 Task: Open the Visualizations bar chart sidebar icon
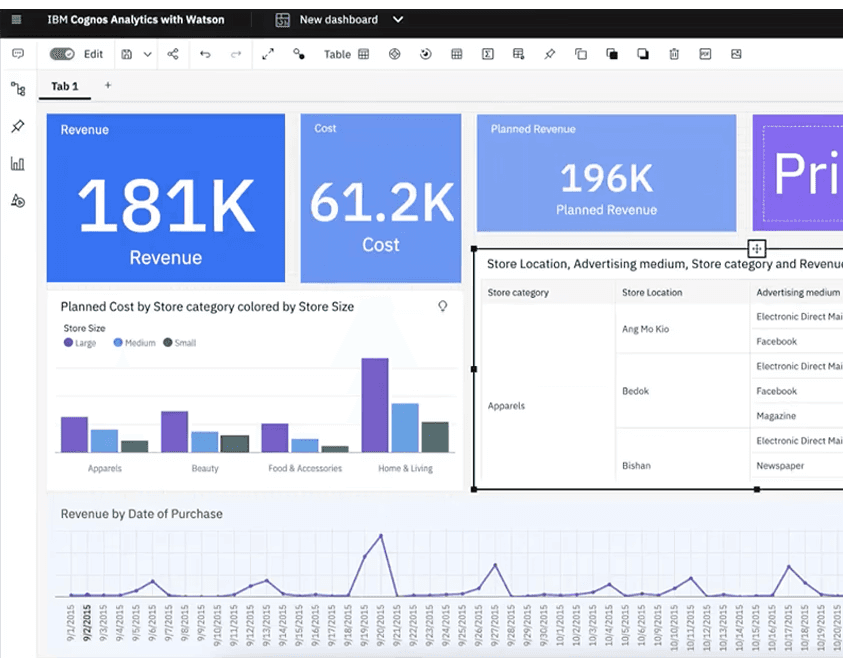(18, 163)
